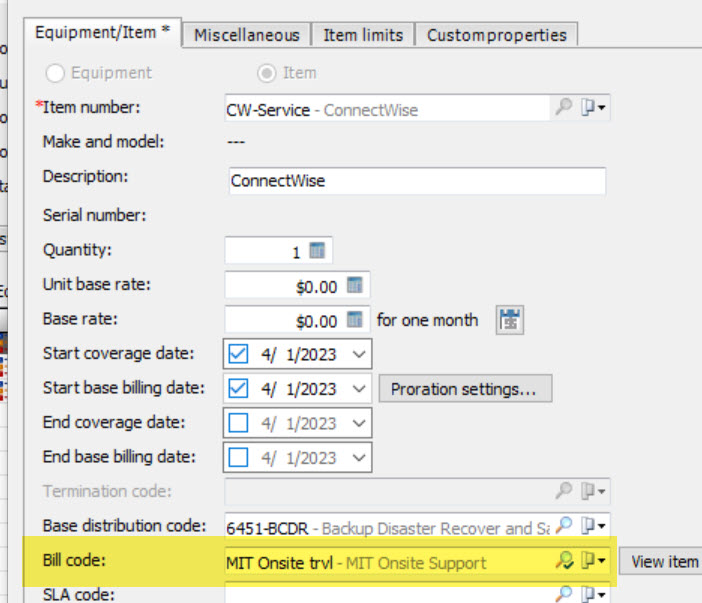Open Bill code flag dropdown menu
The height and width of the screenshot is (603, 702).
pyautogui.click(x=593, y=560)
